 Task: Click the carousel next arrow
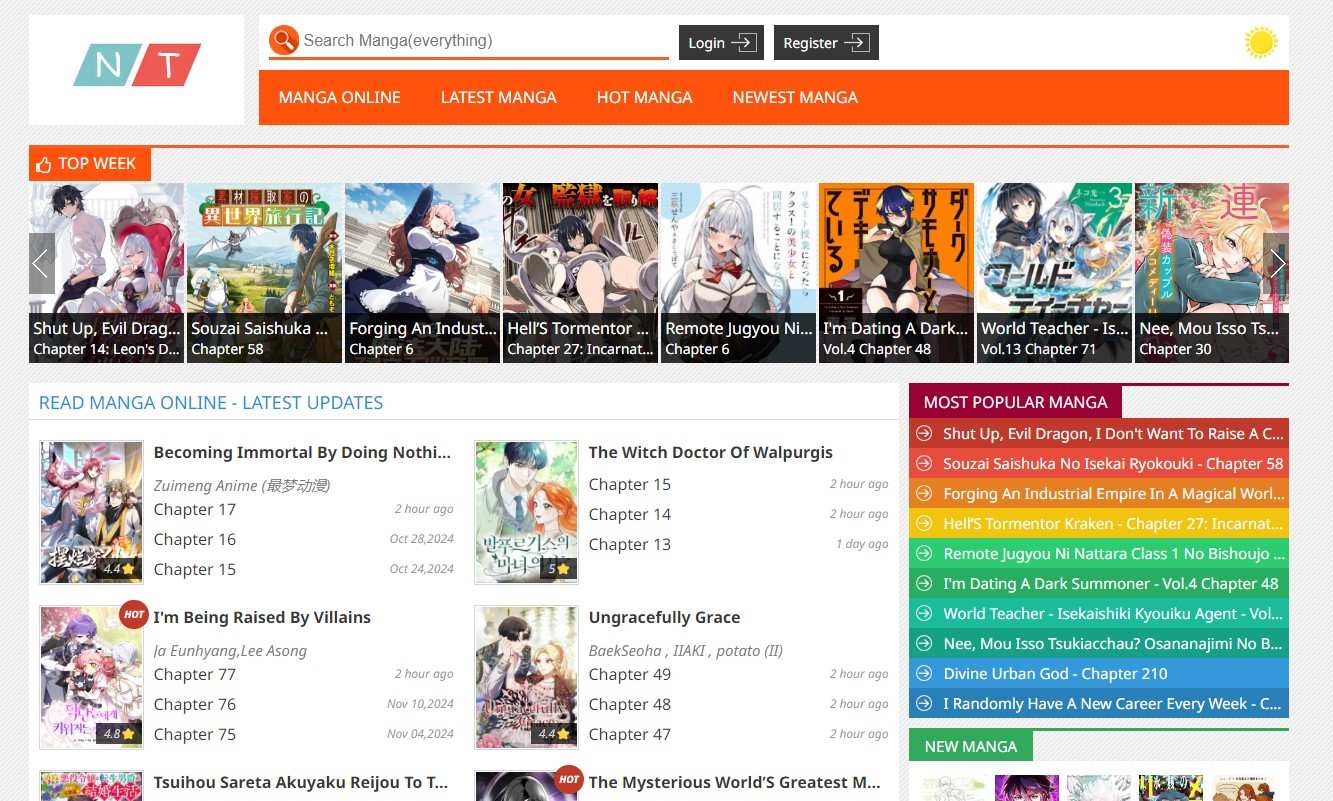coord(1276,263)
